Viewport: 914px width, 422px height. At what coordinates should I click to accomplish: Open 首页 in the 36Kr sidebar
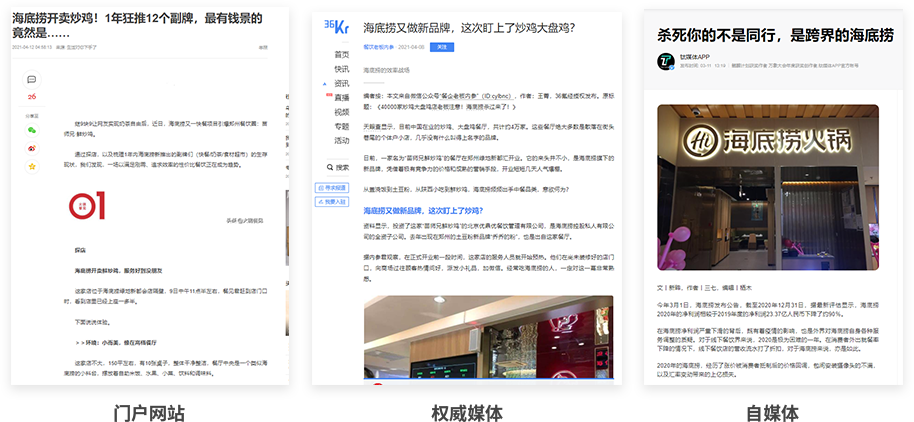click(342, 55)
